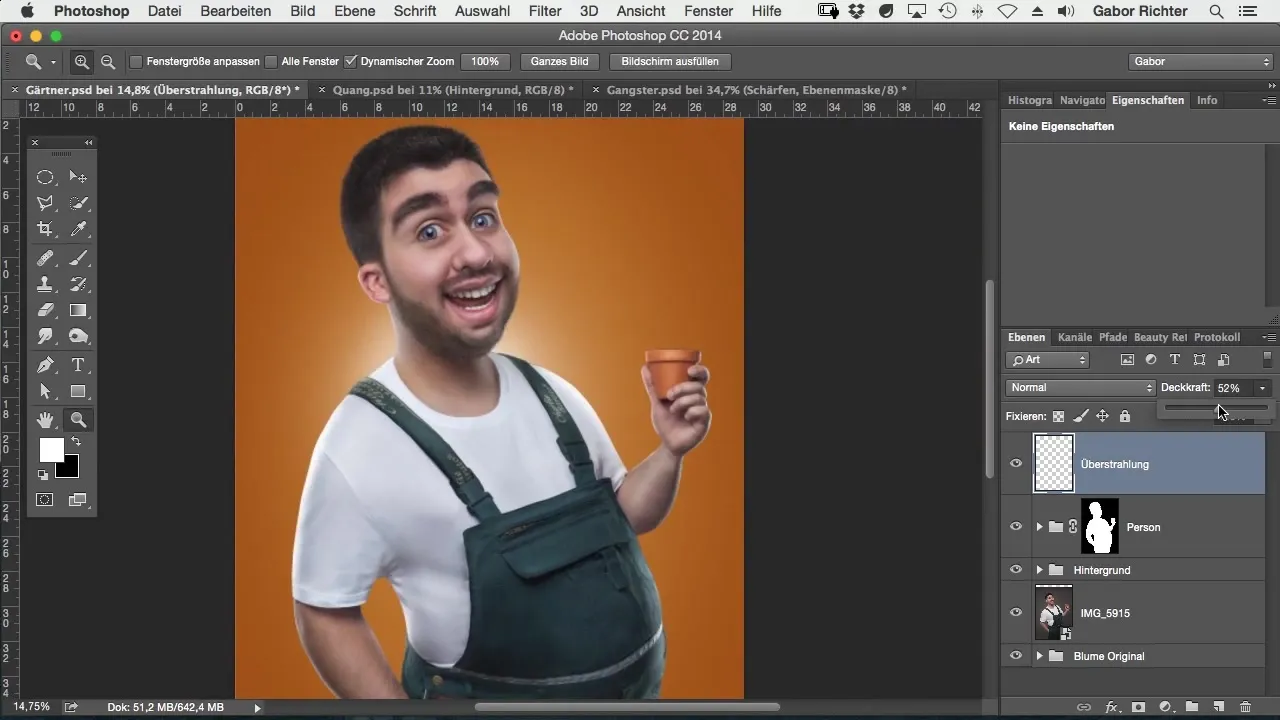Open the Art layer filter dropdown
Screen dimensions: 1280x720
pyautogui.click(x=1048, y=360)
